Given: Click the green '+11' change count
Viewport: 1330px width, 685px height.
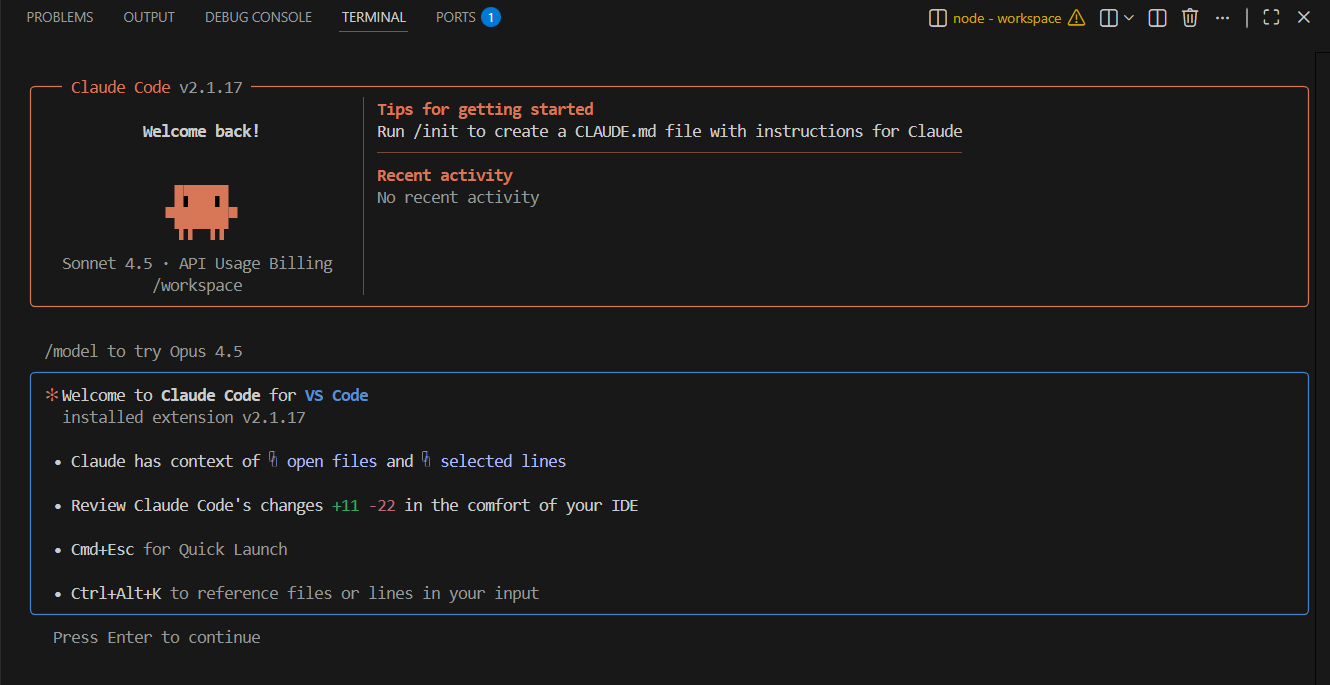Looking at the screenshot, I should (x=346, y=505).
